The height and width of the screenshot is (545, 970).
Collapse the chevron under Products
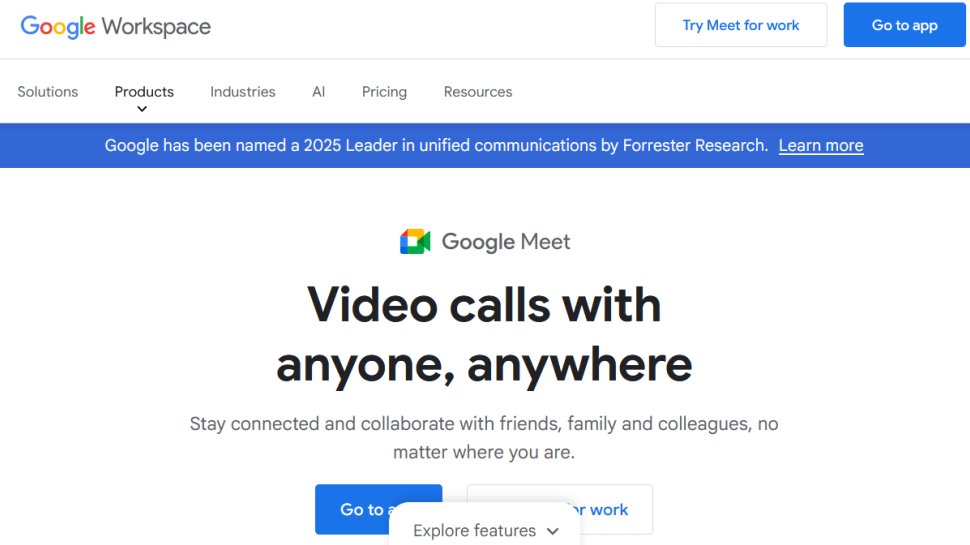tap(142, 109)
